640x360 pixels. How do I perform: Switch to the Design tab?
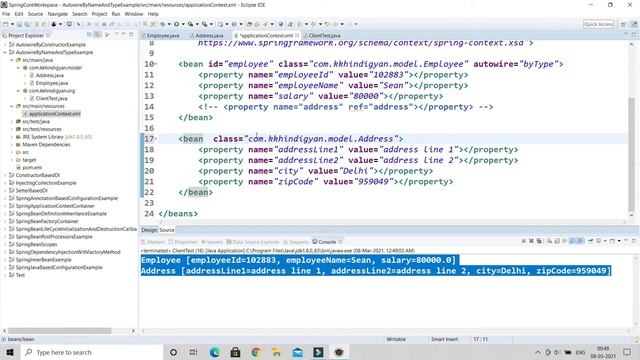coord(149,230)
